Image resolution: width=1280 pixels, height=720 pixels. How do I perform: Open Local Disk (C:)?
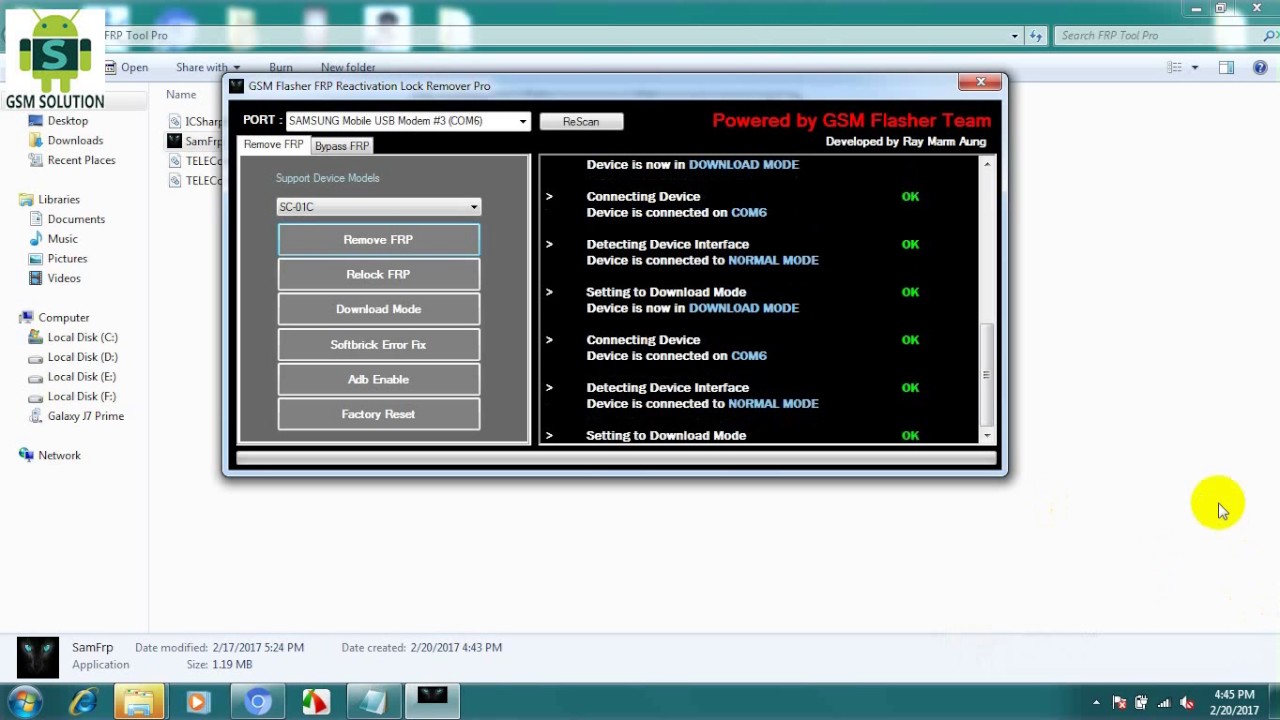tap(82, 337)
